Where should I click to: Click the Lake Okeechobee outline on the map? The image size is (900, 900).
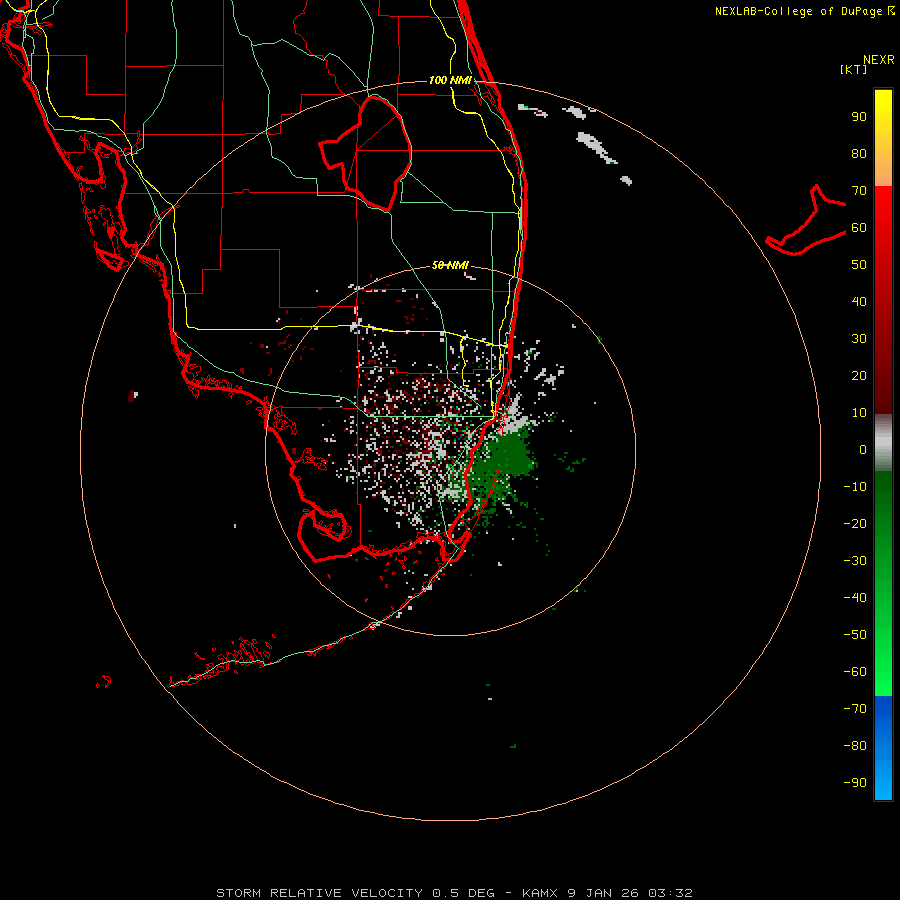[x=366, y=153]
